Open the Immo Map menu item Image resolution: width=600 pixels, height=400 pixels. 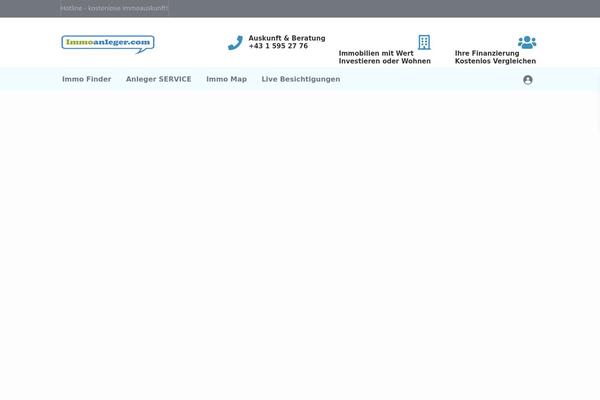pyautogui.click(x=227, y=79)
